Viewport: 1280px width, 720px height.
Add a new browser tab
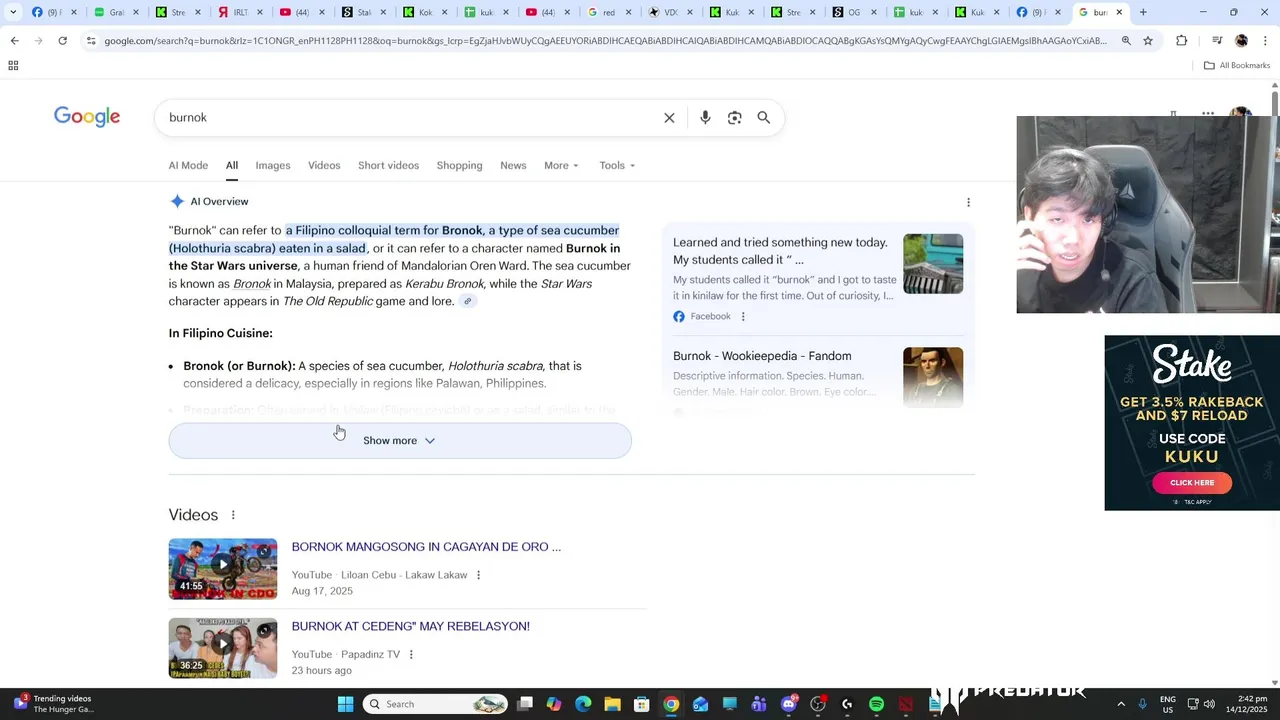(x=1143, y=12)
